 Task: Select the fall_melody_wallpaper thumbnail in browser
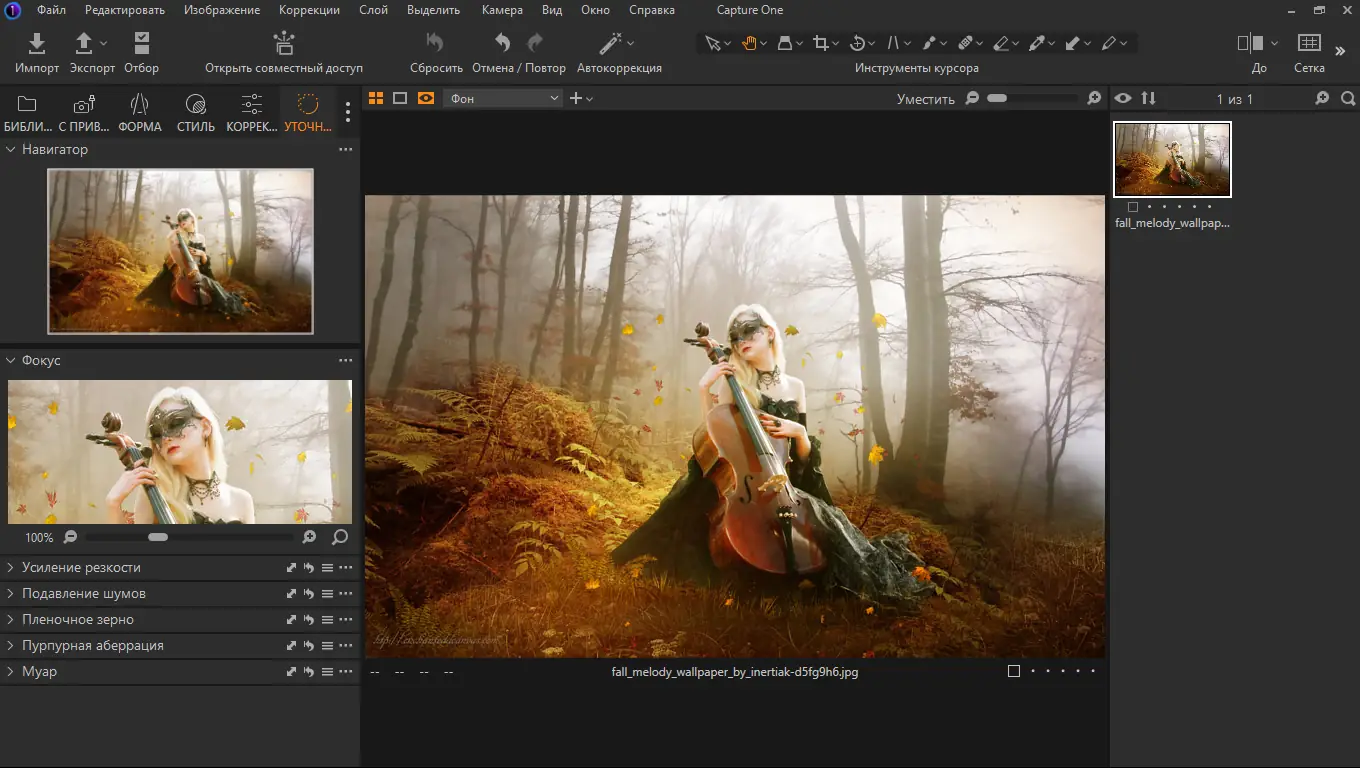pyautogui.click(x=1172, y=160)
